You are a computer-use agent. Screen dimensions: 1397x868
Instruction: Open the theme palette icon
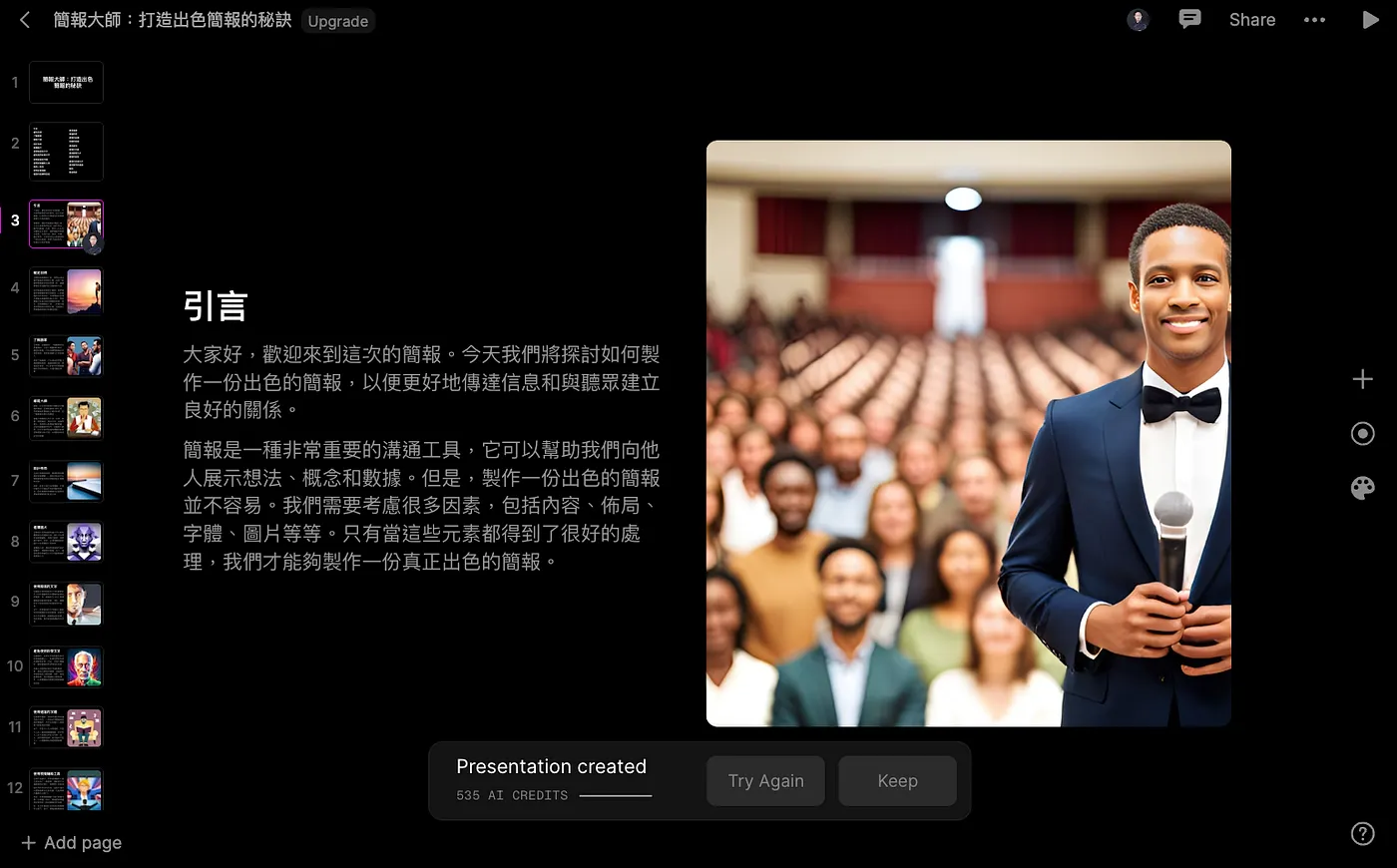[1362, 488]
